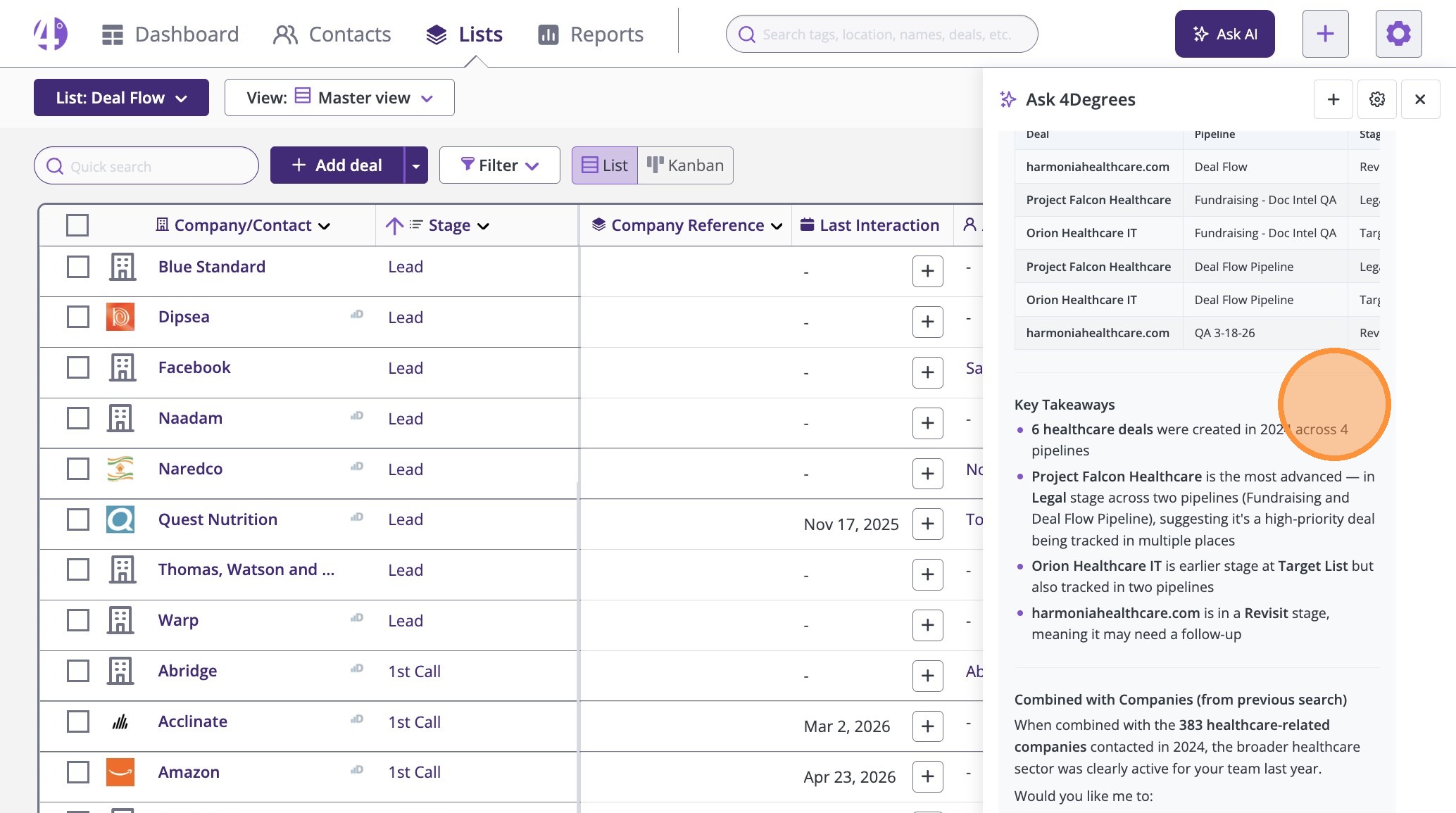Expand the List: Deal Flow dropdown
This screenshot has height=813, width=1456.
coord(121,98)
